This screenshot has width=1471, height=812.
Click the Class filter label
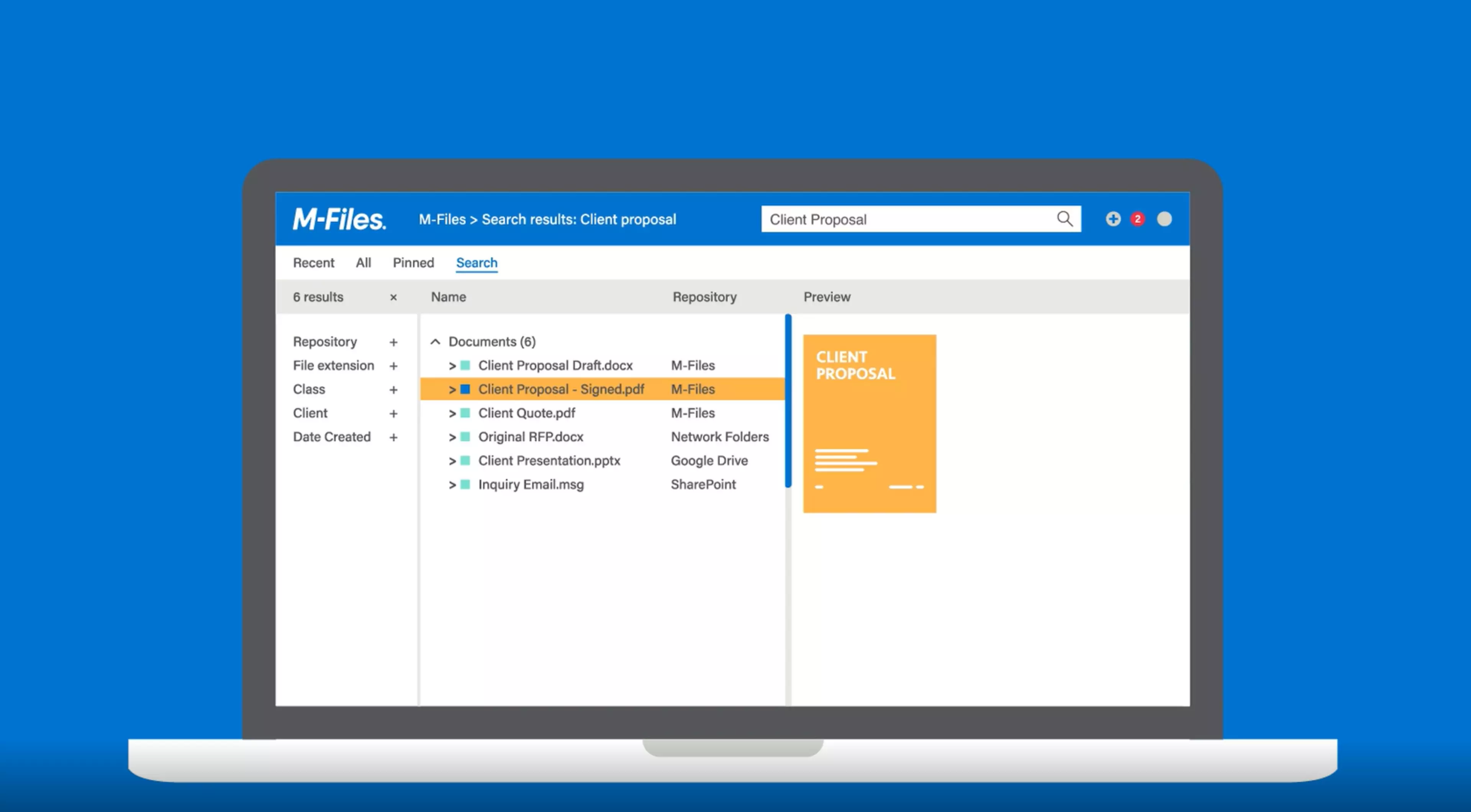tap(309, 389)
